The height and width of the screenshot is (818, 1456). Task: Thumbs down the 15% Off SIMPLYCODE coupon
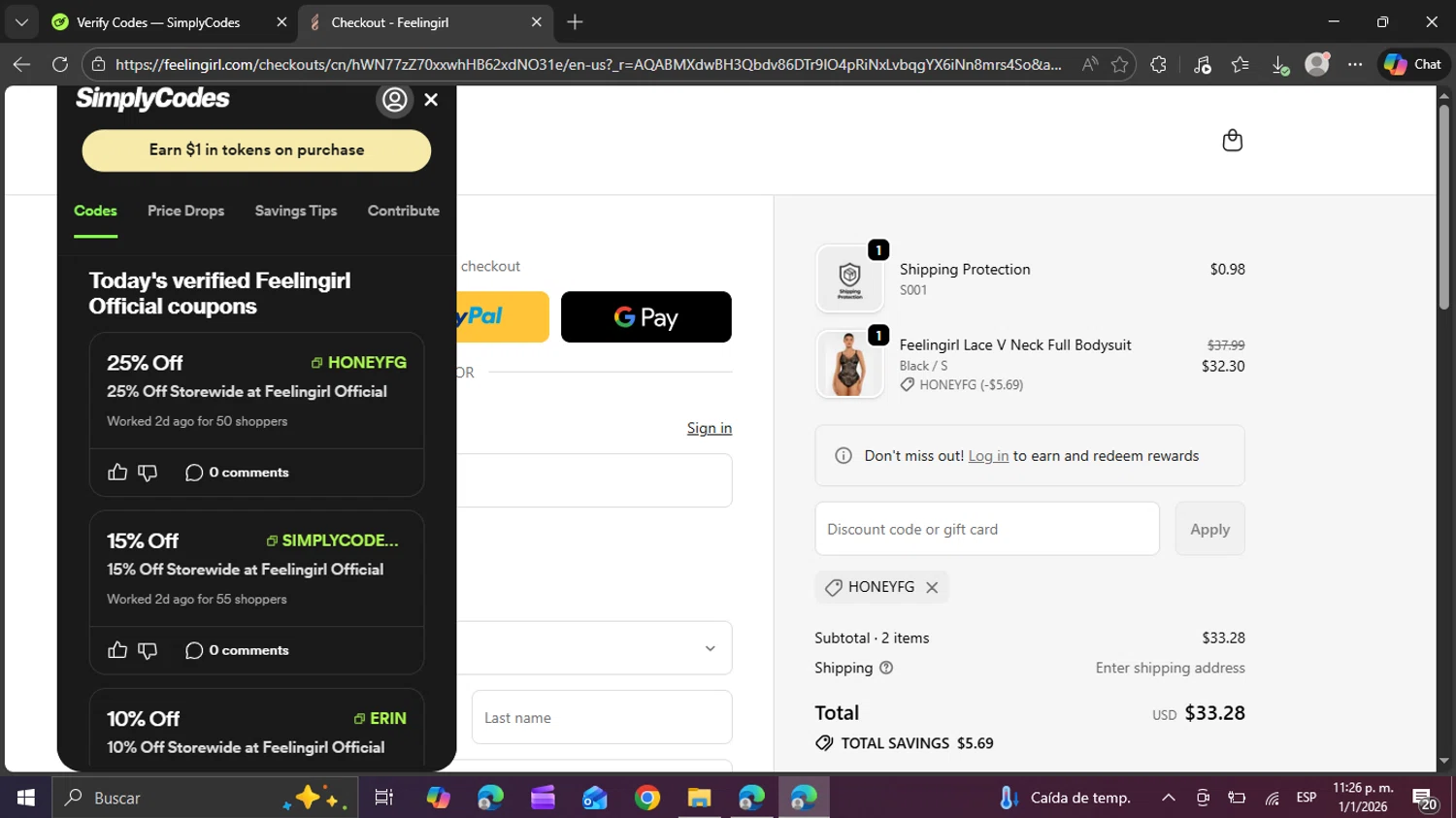point(148,650)
